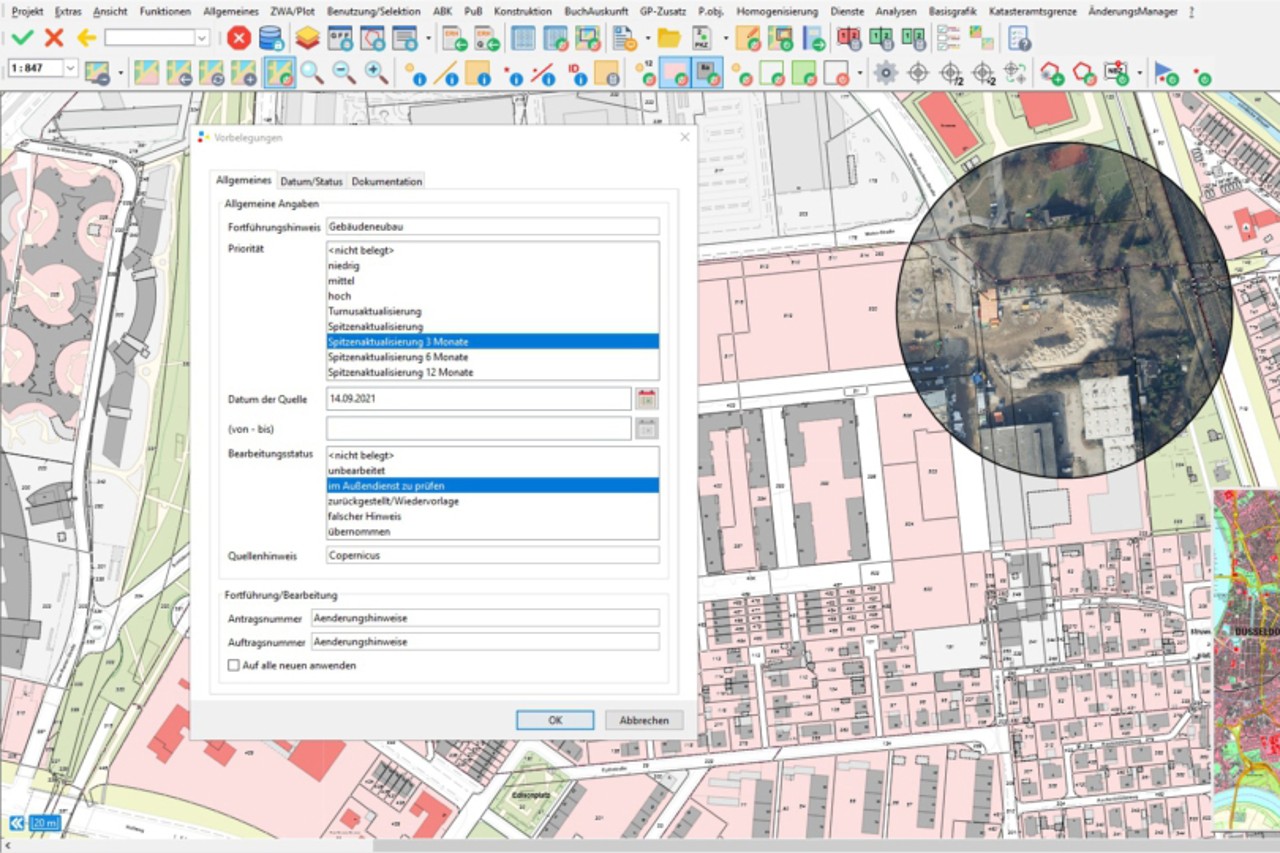Enable 'Auf alle neuen anwenden' checkbox
Screen dimensions: 1280x853
coord(234,665)
